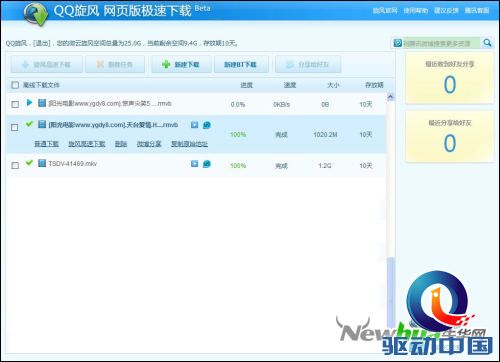Click the Tencent Weibo icon beside search box
Viewport: 500px width, 362px height.
point(397,43)
